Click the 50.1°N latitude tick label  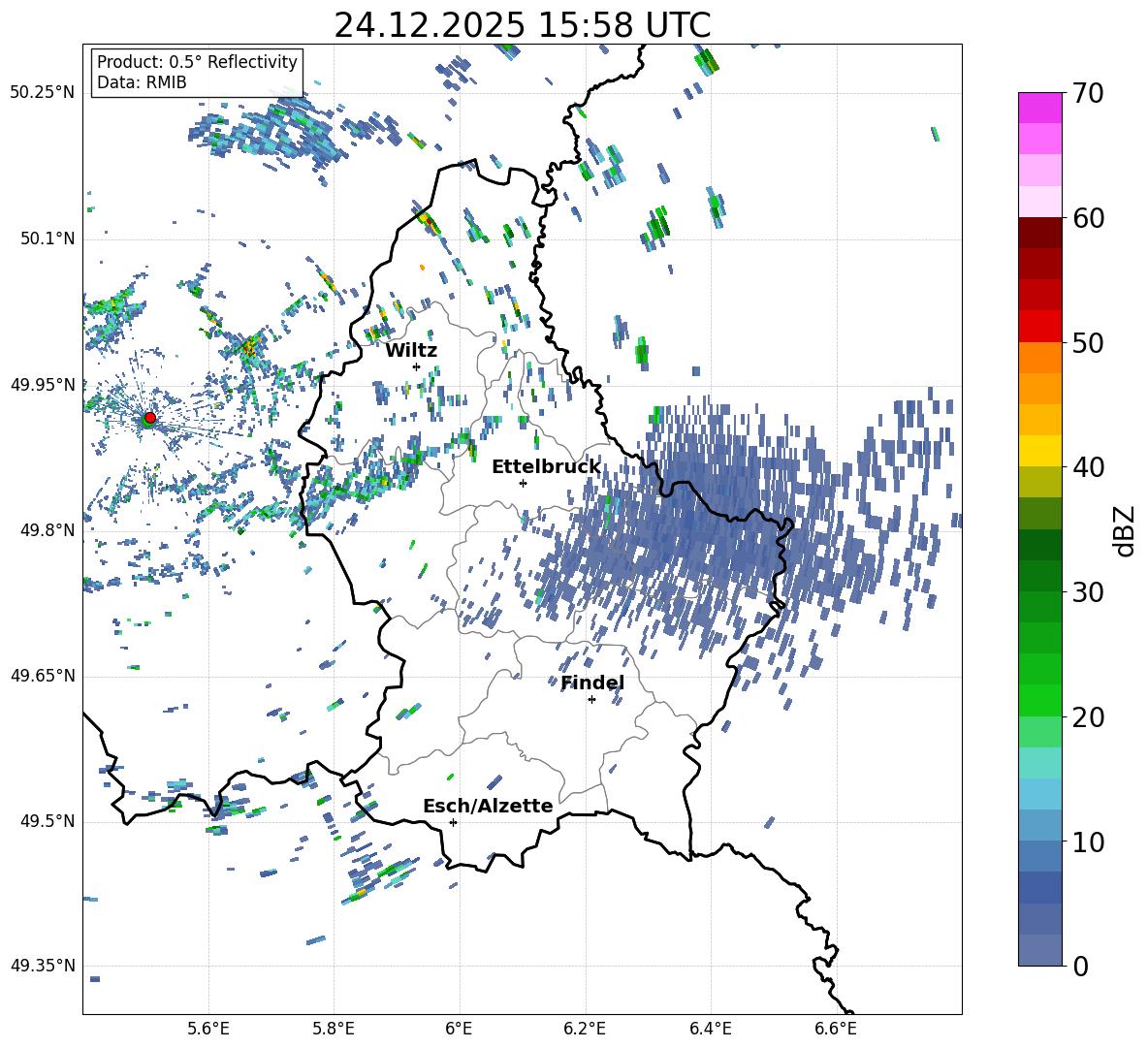coord(47,239)
